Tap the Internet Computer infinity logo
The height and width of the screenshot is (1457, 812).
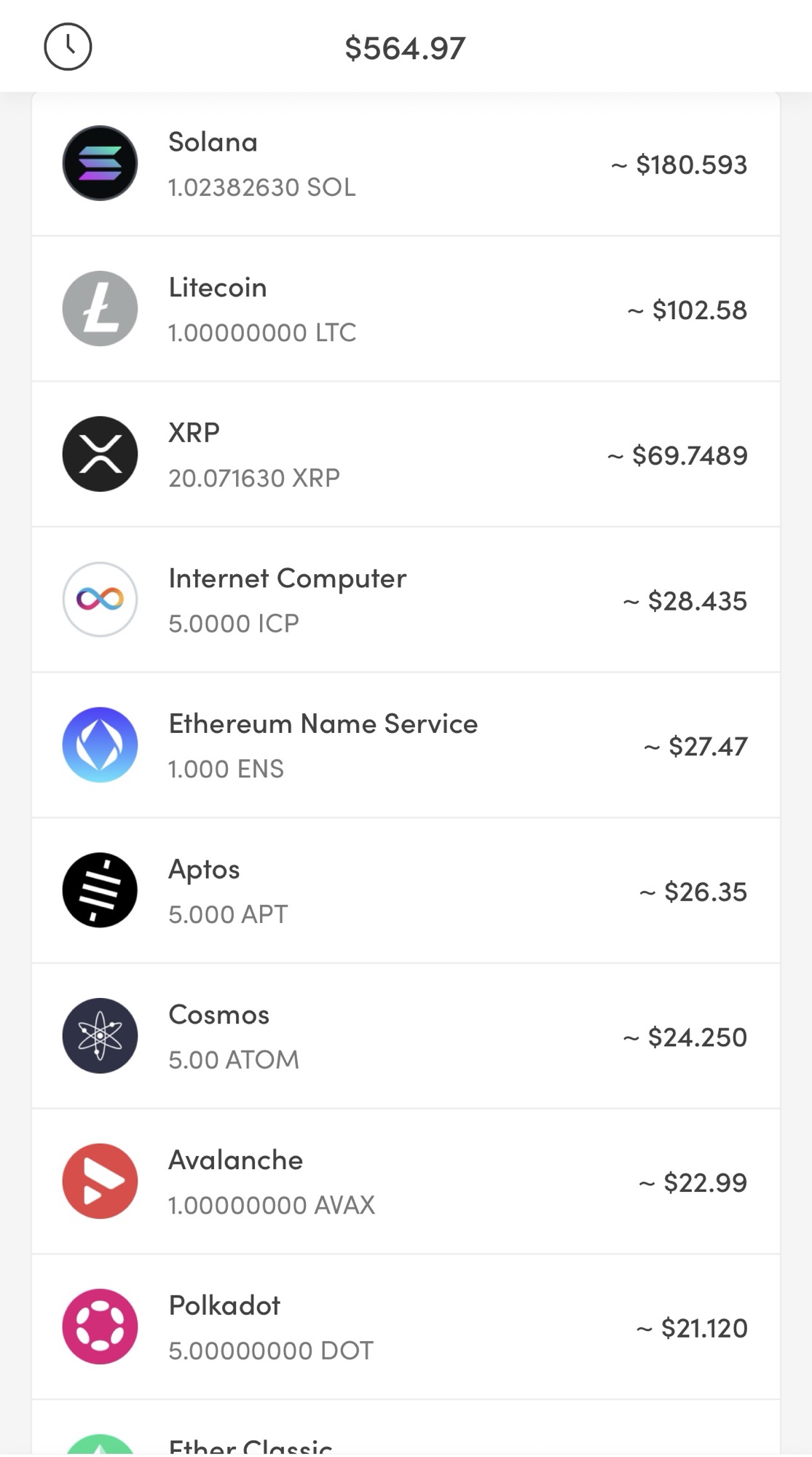[100, 600]
